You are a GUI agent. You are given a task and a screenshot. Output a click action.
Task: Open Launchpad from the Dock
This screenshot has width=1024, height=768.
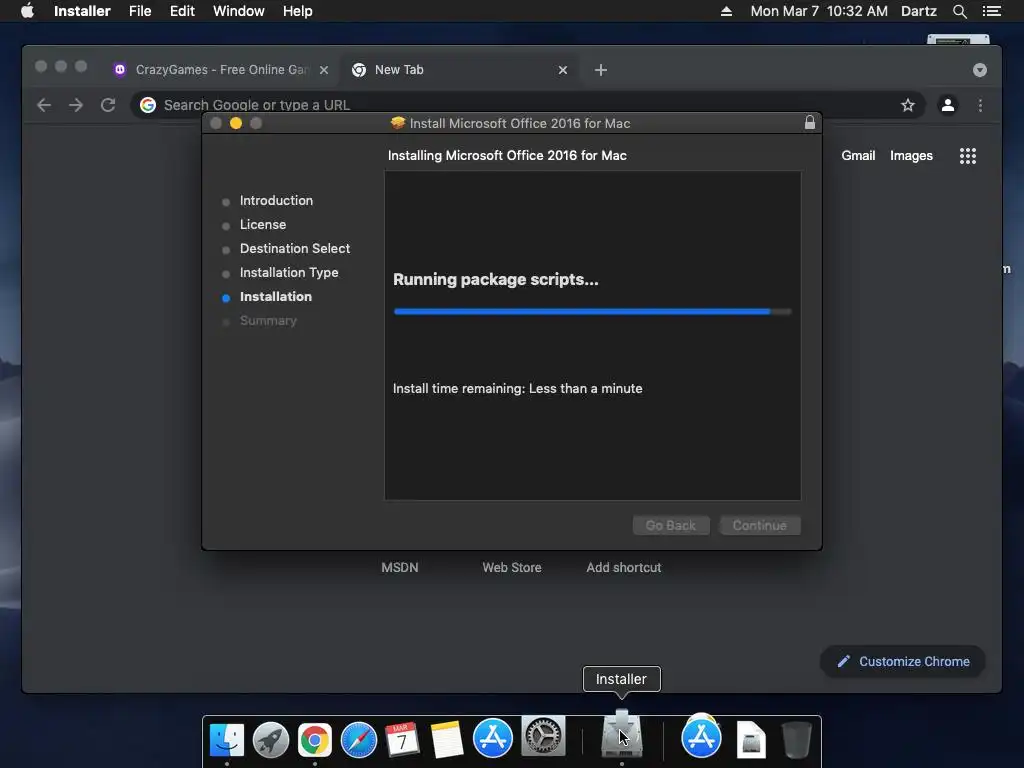pyautogui.click(x=270, y=740)
